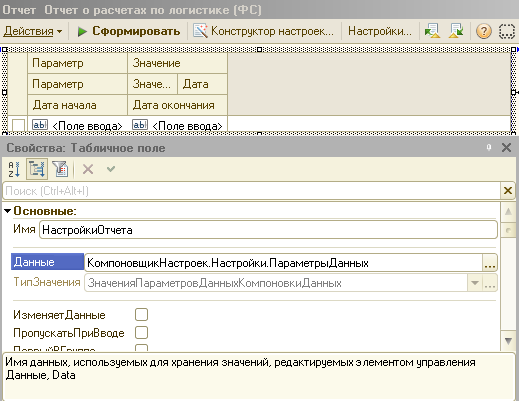Image resolution: width=519 pixels, height=401 pixels.
Task: Click the ТипЗначения ellipsis button
Action: click(489, 283)
